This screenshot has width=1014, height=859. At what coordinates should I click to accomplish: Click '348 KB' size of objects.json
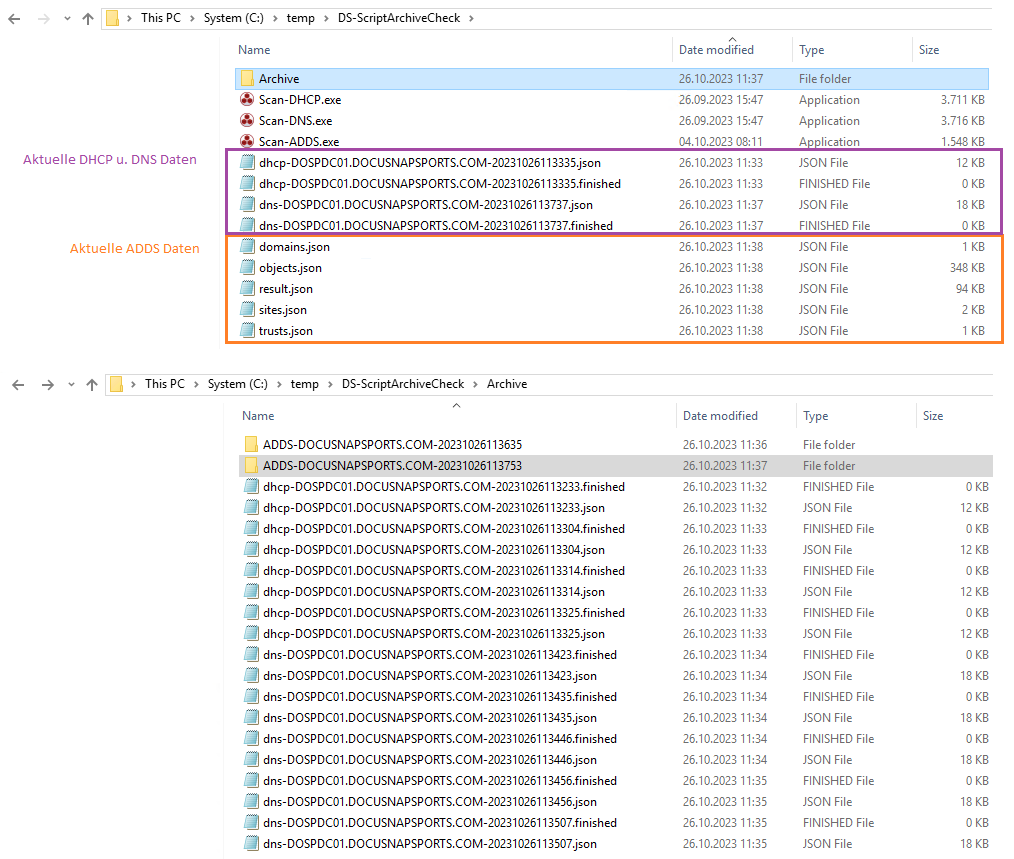pos(967,268)
